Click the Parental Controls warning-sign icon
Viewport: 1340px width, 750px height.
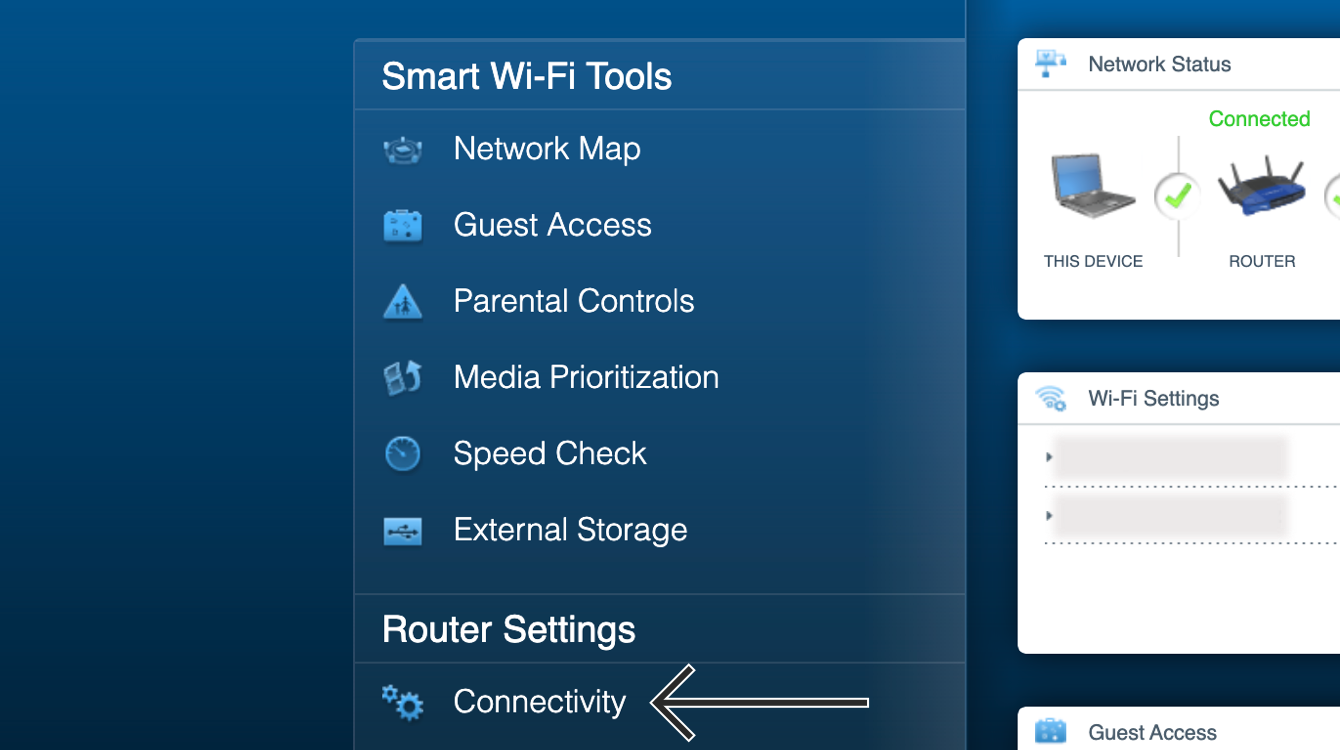tap(403, 302)
